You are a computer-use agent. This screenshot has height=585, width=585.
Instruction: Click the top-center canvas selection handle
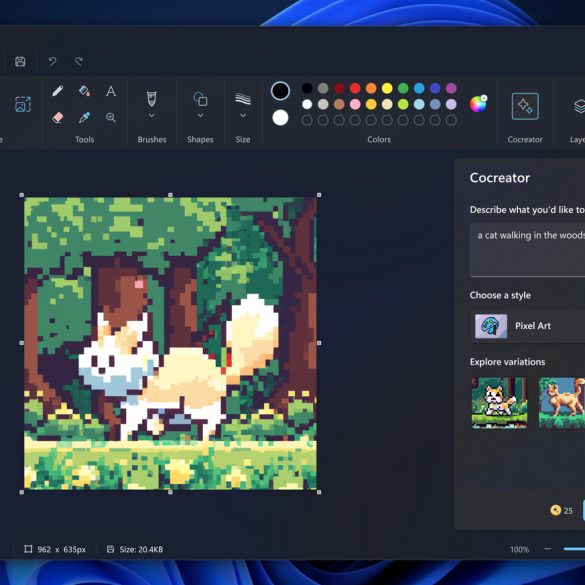coord(170,195)
